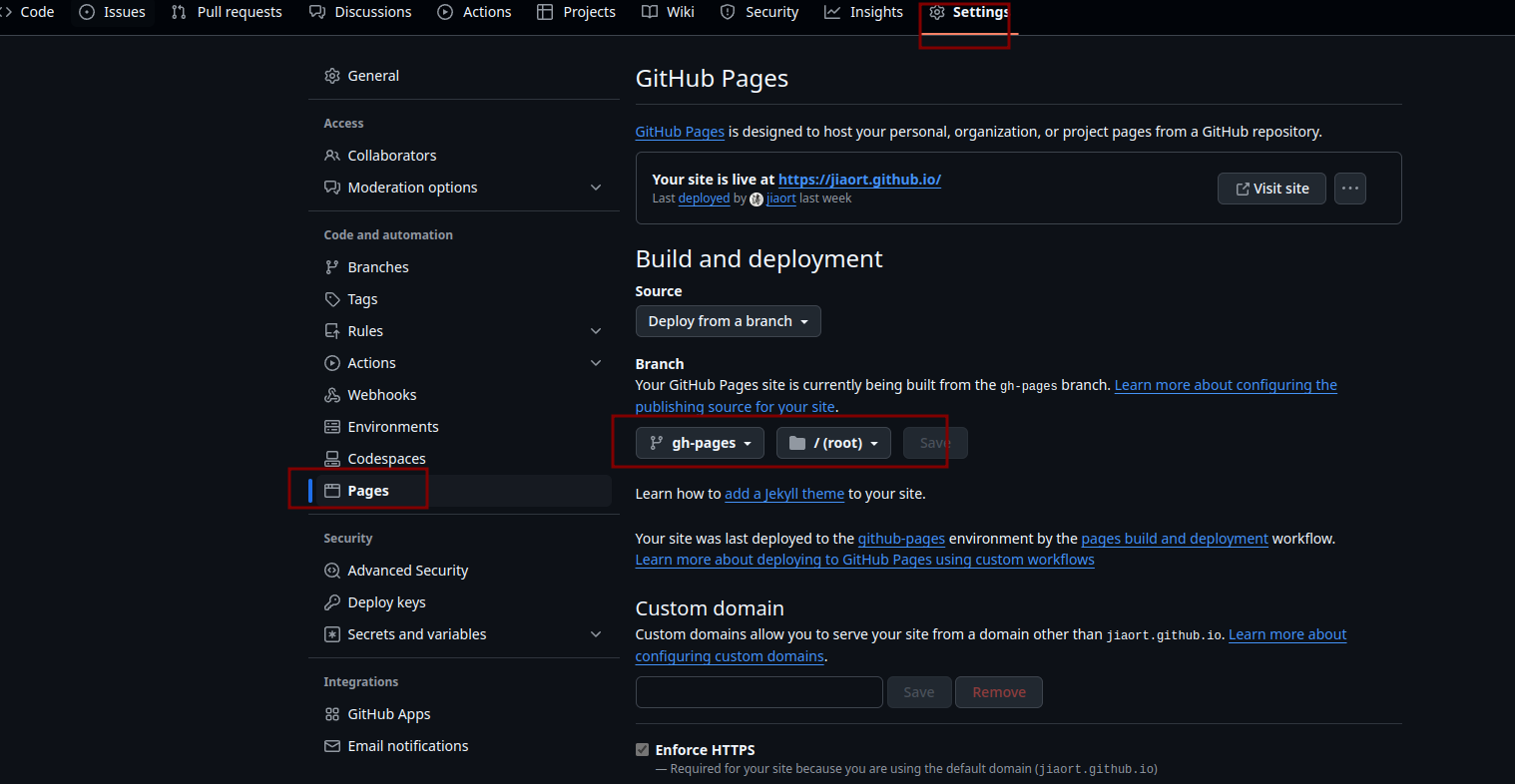Open the Wiki tab

(x=669, y=12)
